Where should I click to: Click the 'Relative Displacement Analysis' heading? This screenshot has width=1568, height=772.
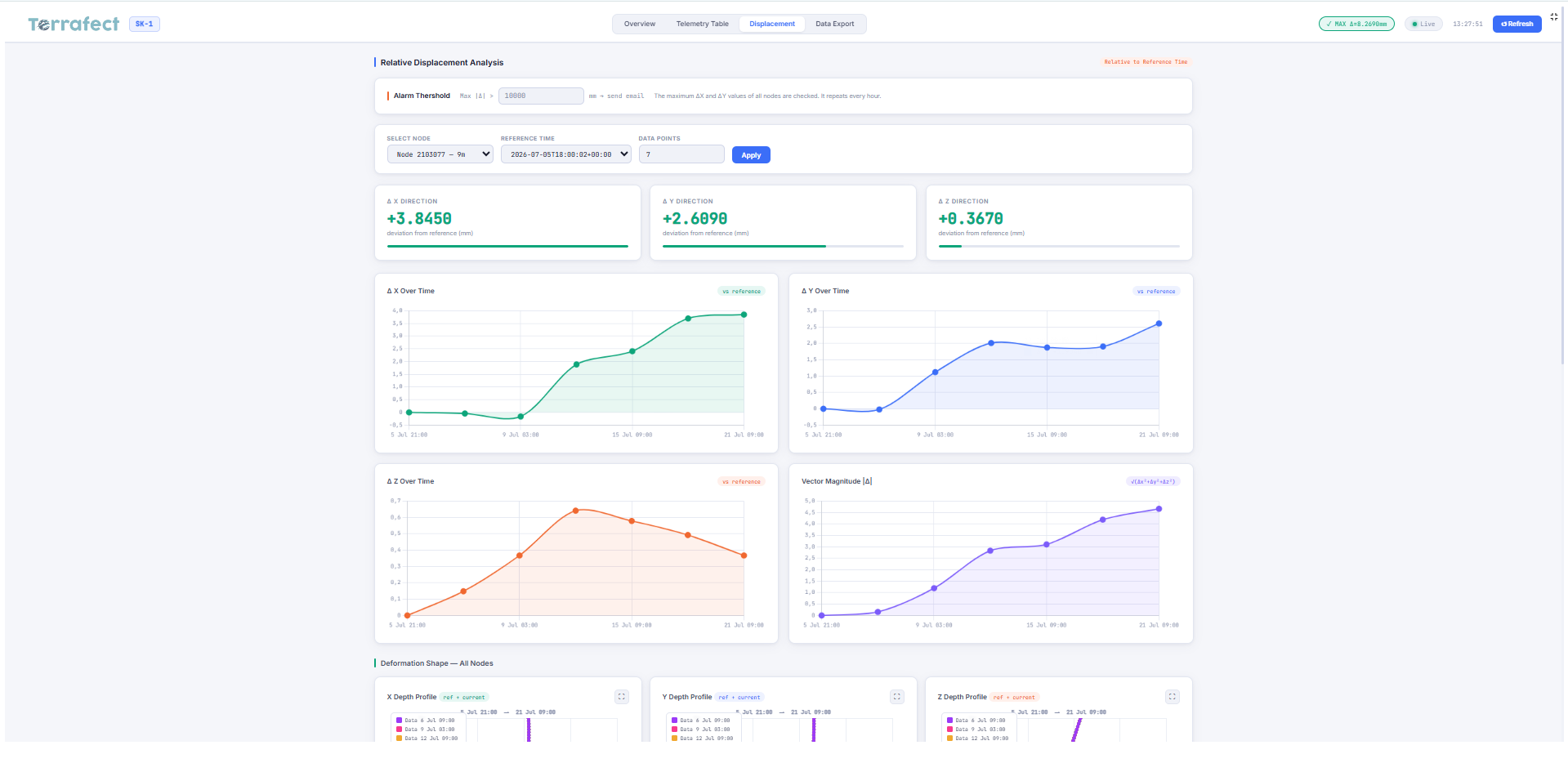(442, 63)
